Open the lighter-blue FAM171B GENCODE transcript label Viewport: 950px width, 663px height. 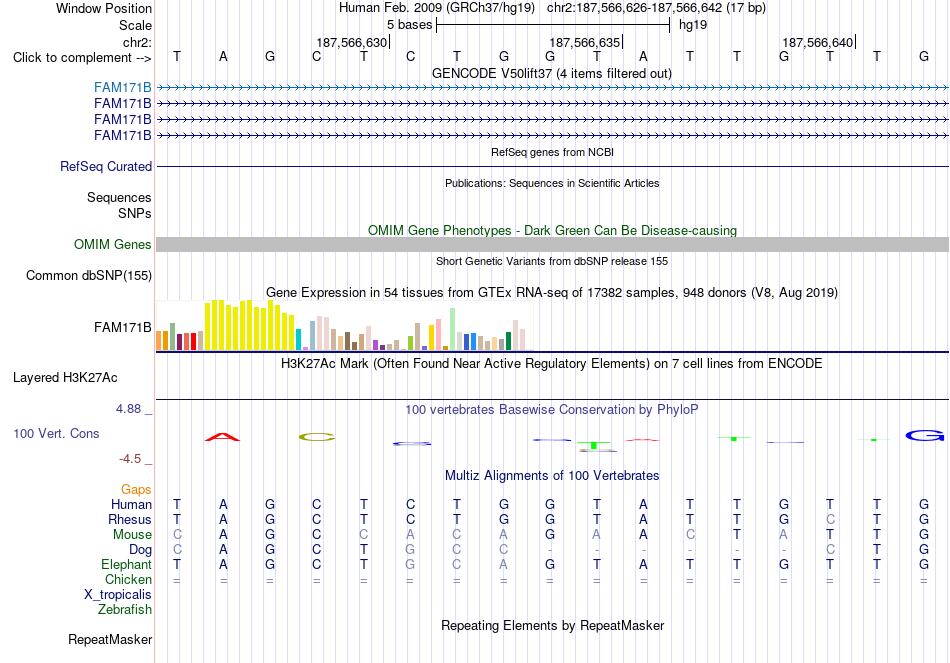(122, 87)
